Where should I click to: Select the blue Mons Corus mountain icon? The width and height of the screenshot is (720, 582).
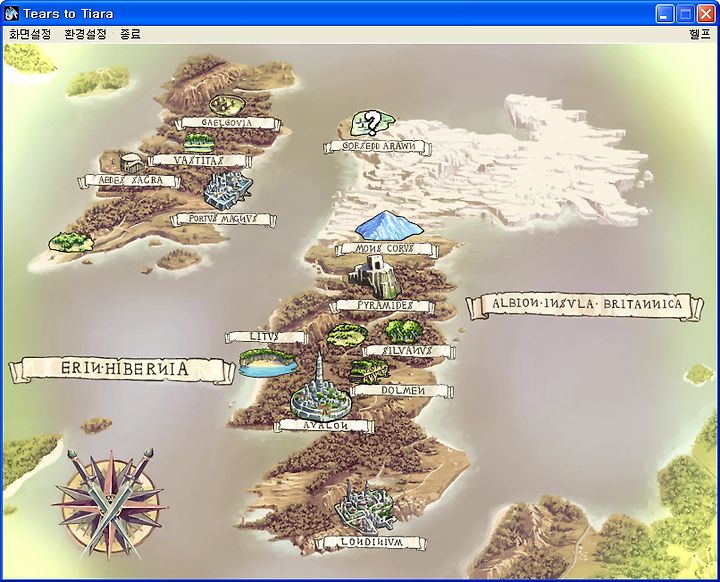388,226
